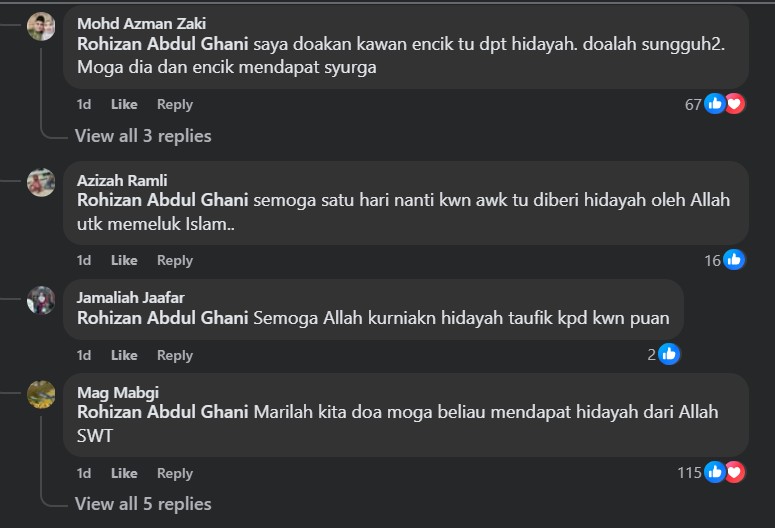The image size is (775, 528).
Task: Open Rohizan Abdul Ghani mention in Azizah's comment
Action: (x=163, y=200)
